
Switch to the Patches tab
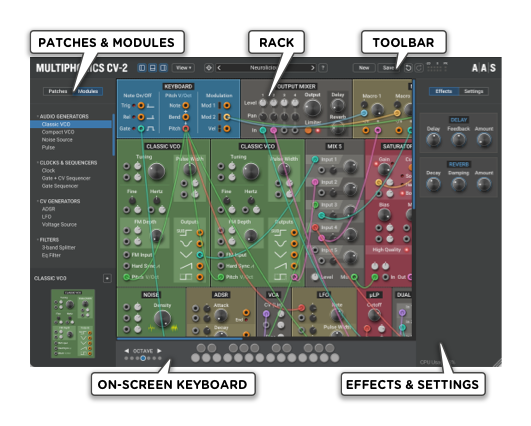click(58, 91)
